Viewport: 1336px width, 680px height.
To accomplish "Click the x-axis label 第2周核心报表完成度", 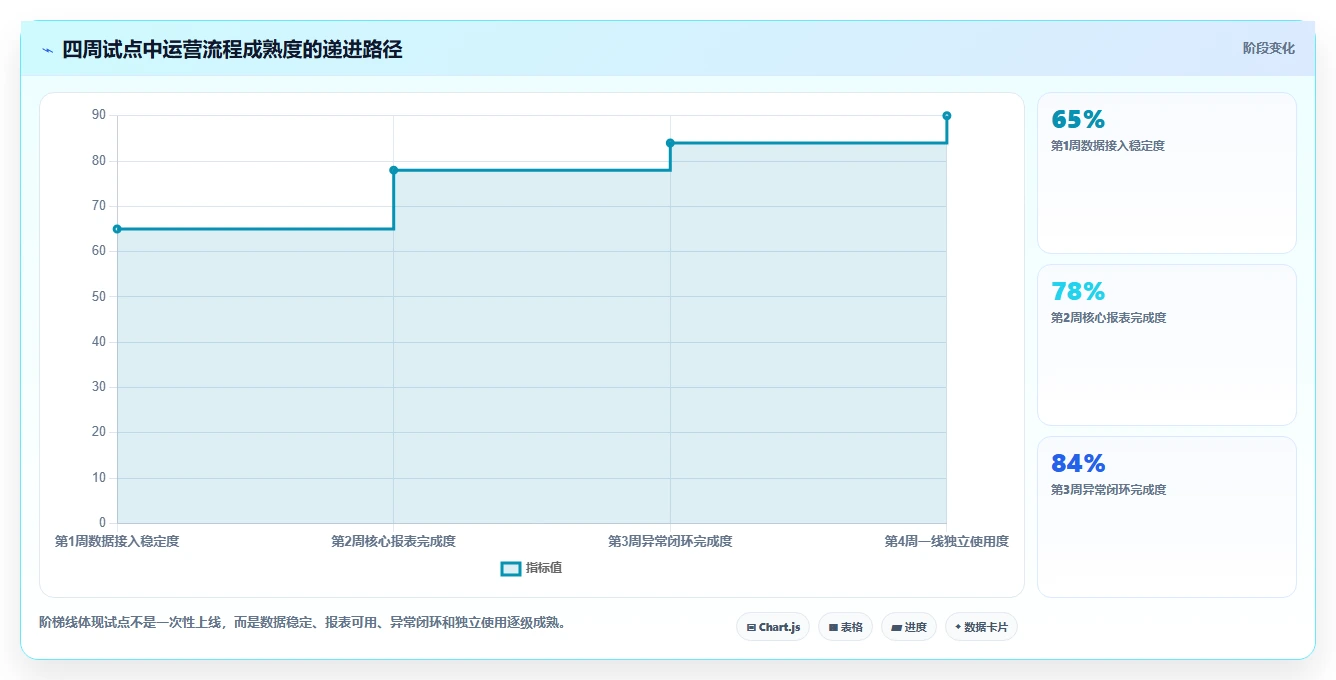I will (394, 541).
